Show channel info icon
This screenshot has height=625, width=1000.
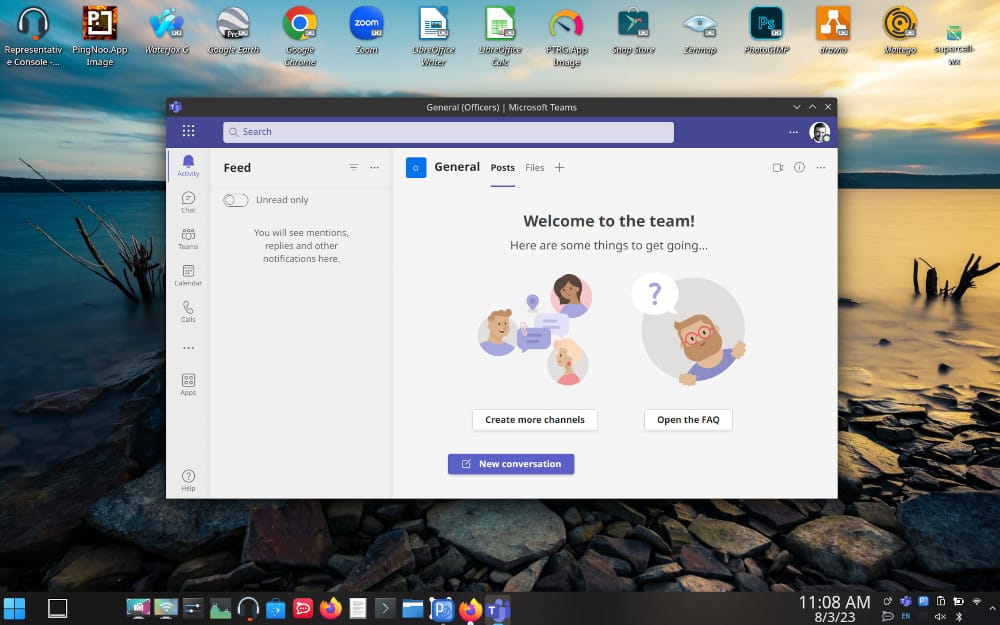pyautogui.click(x=799, y=168)
